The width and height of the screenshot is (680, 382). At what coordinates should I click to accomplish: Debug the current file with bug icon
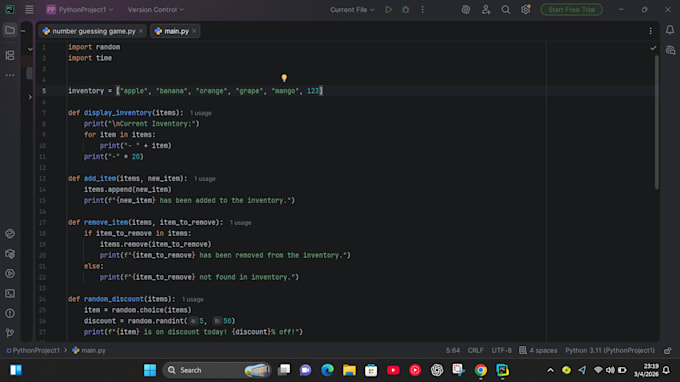pos(405,10)
